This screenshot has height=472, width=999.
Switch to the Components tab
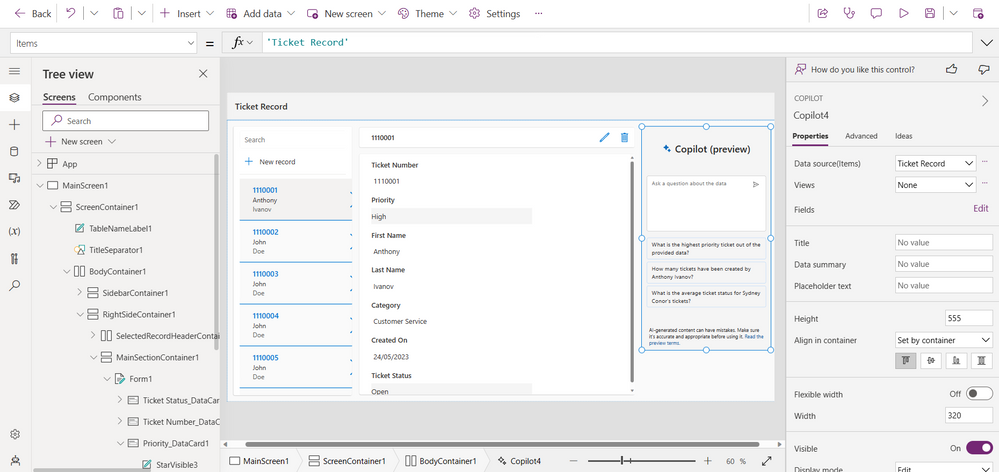(x=115, y=97)
